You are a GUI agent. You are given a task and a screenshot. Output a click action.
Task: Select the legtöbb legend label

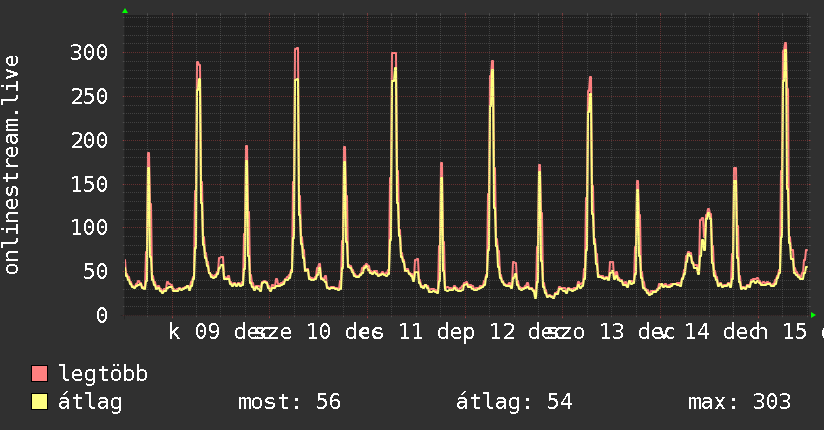103,374
